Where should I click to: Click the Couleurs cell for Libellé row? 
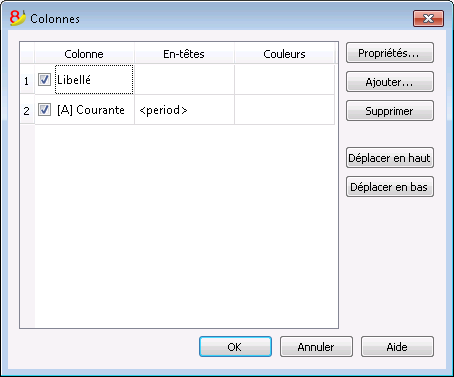click(x=284, y=80)
